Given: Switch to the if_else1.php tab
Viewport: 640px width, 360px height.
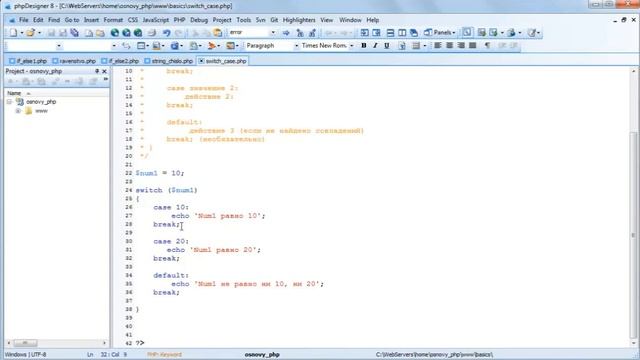Looking at the screenshot, I should [x=28, y=61].
